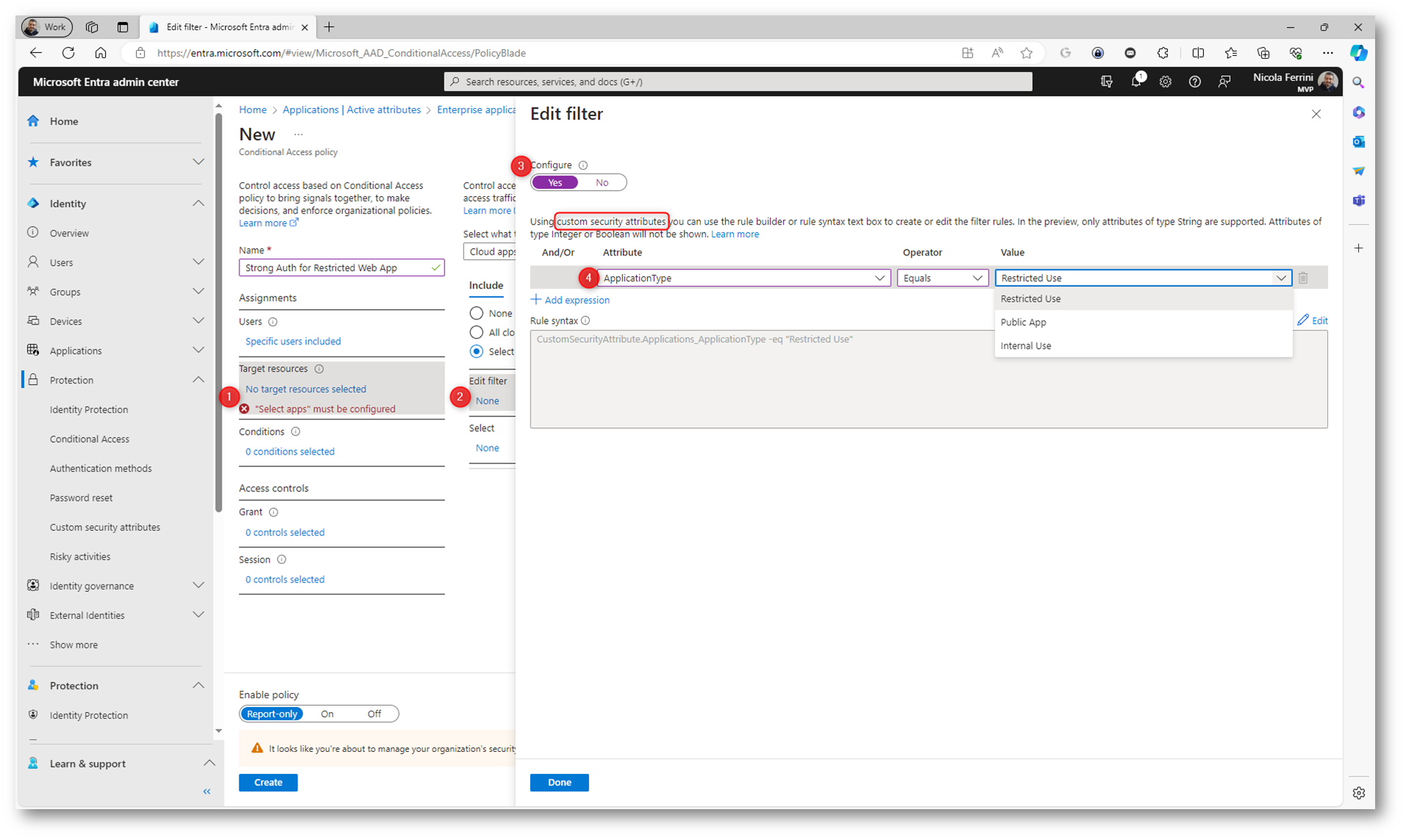Click the browser Home icon
This screenshot has height=840, width=1406.
point(101,53)
